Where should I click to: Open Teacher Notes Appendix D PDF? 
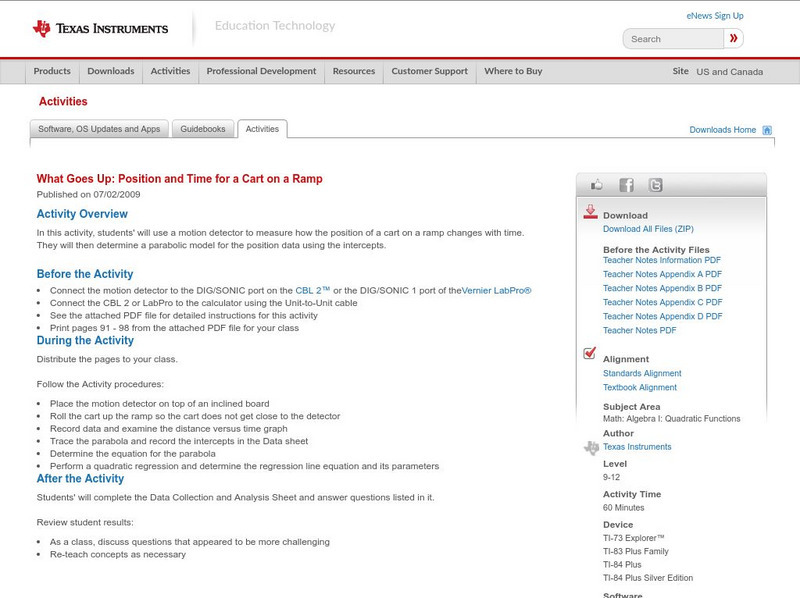[x=663, y=316]
